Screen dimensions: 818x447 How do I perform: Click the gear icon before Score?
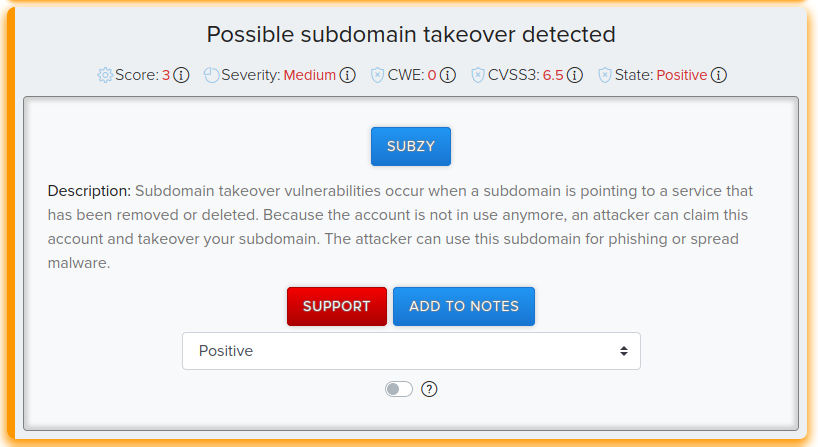pos(105,75)
